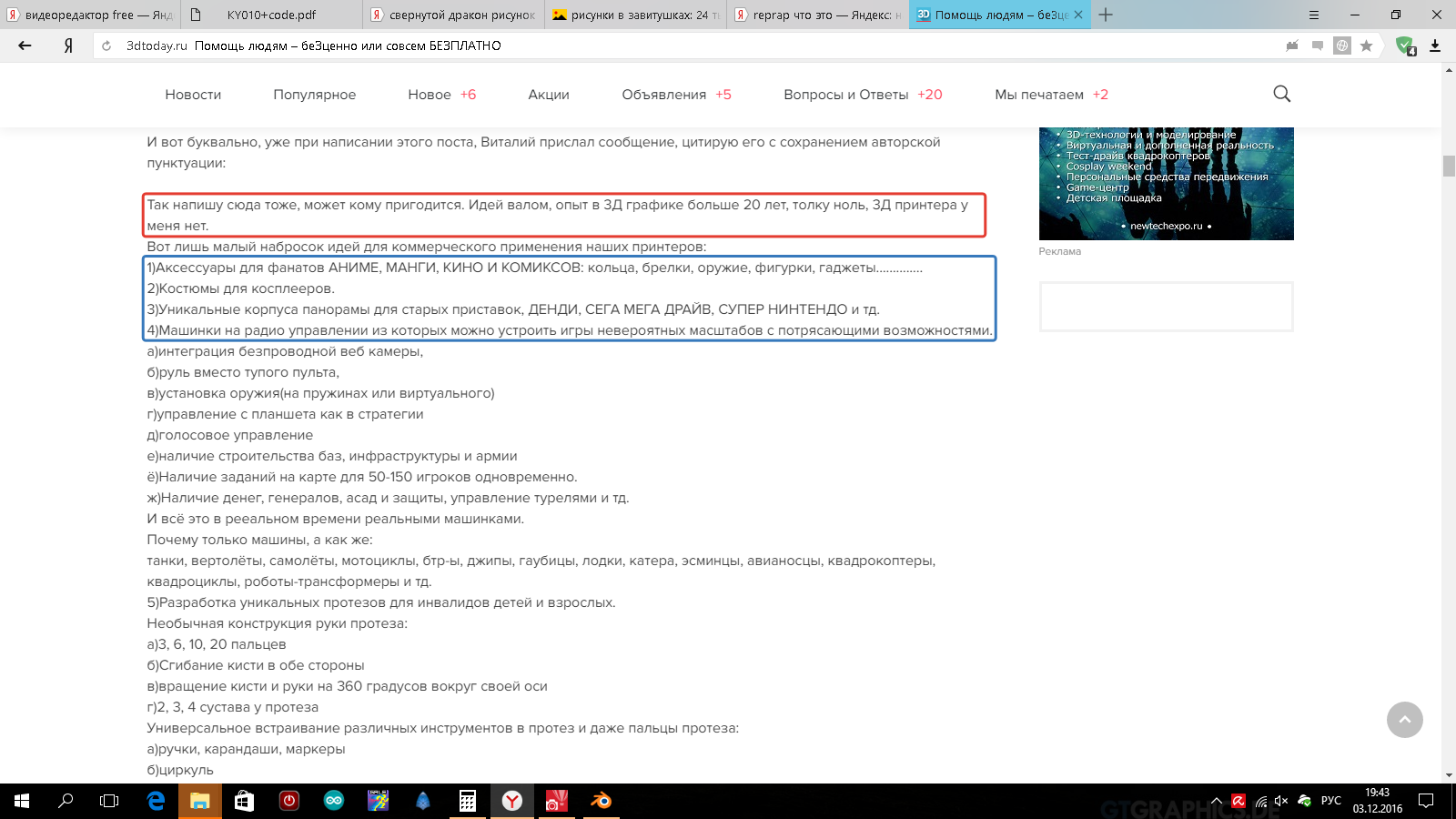Click the site search magnifier icon

tap(1281, 94)
